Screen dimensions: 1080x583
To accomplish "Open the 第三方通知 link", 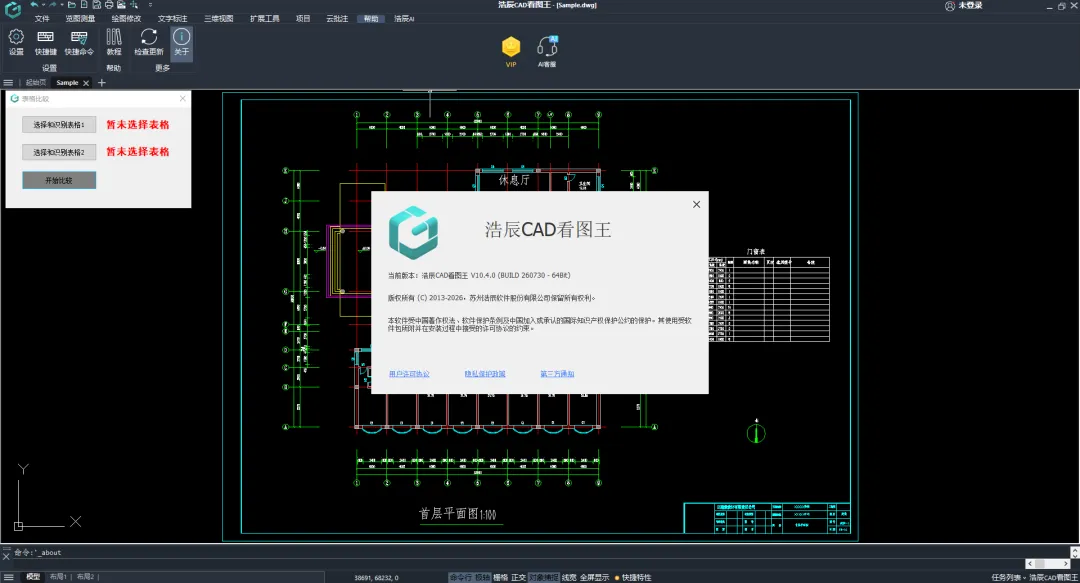I will point(557,374).
